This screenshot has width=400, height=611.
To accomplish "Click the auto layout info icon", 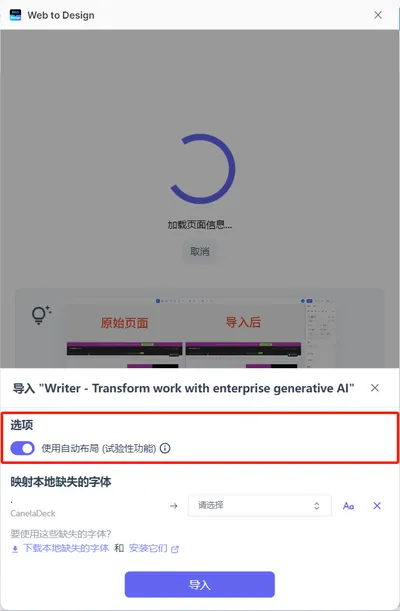I will click(165, 449).
